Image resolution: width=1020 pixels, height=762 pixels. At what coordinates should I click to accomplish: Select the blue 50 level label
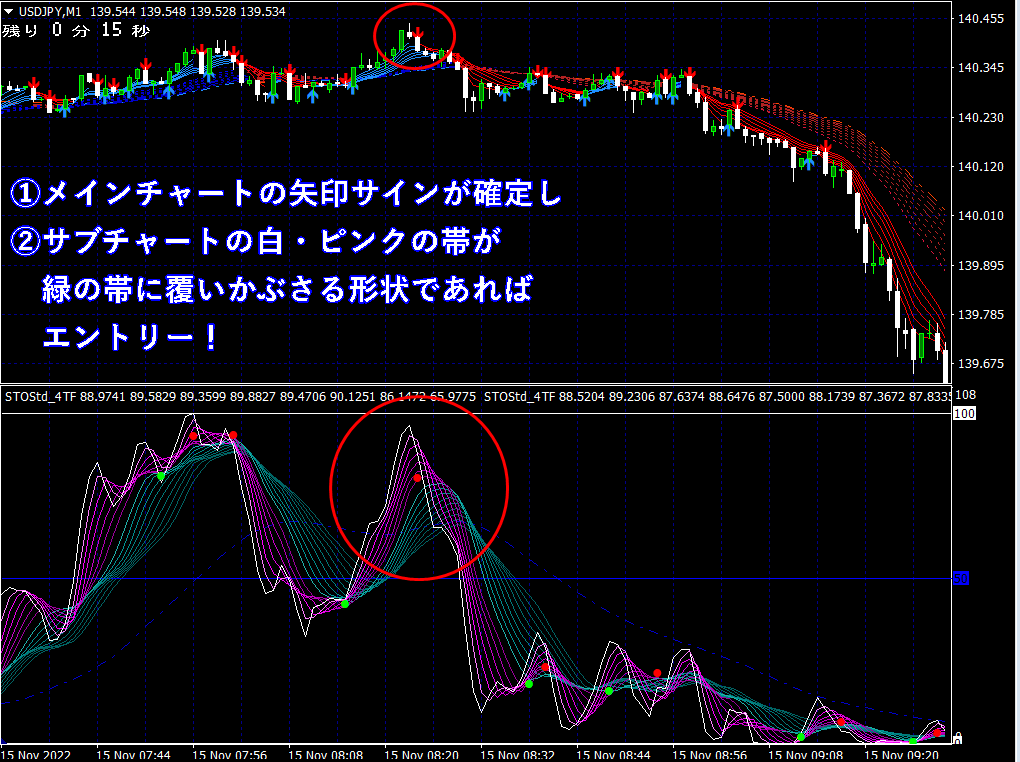pos(961,578)
